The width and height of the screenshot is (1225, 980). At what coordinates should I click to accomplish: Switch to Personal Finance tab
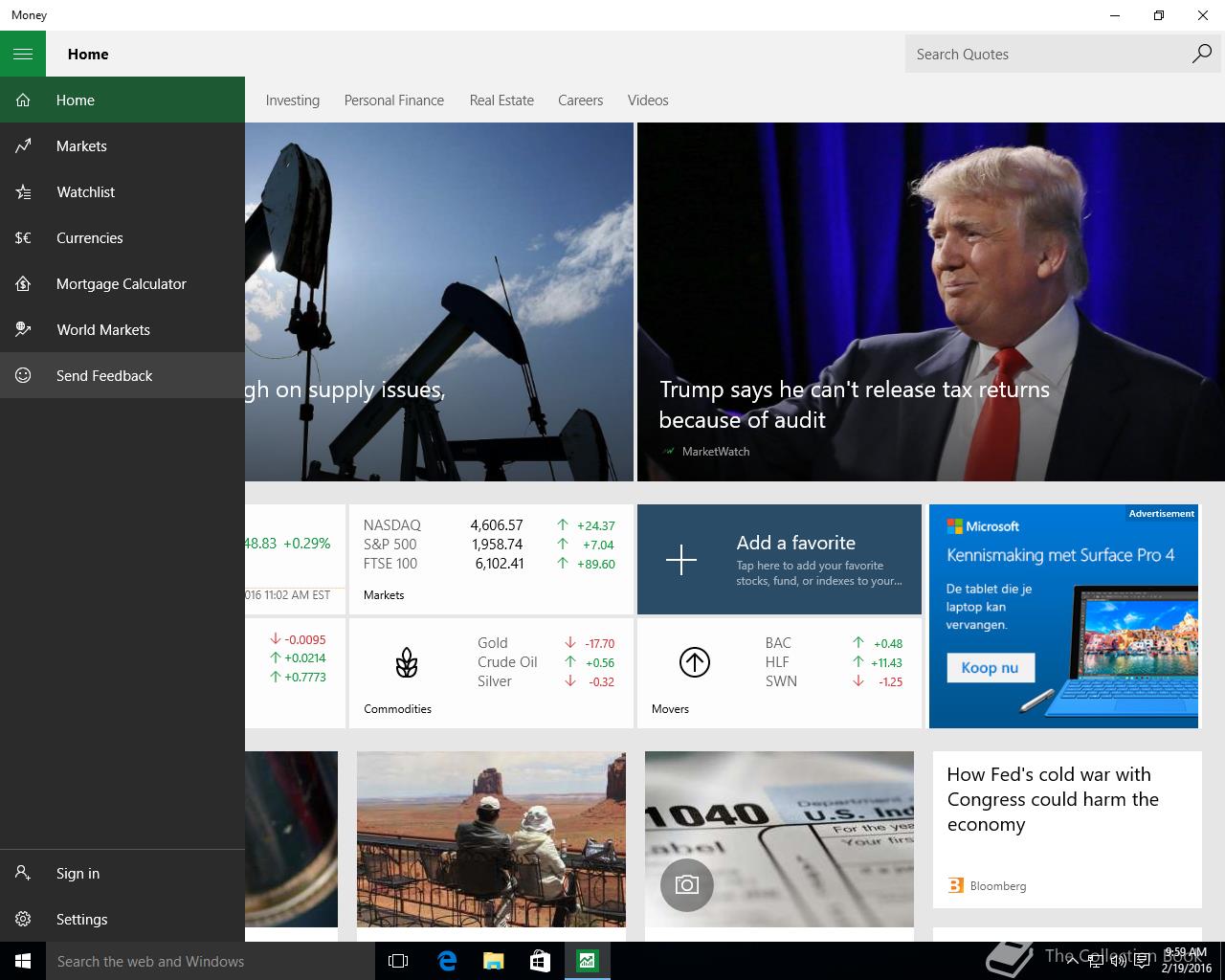[394, 100]
